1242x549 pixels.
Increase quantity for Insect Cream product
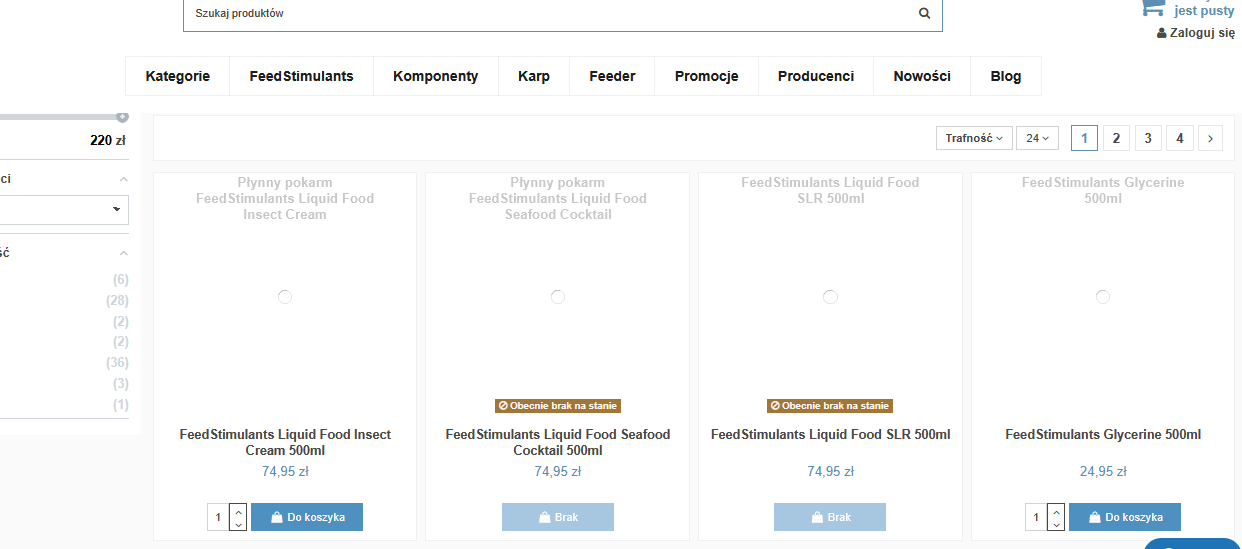(x=238, y=510)
